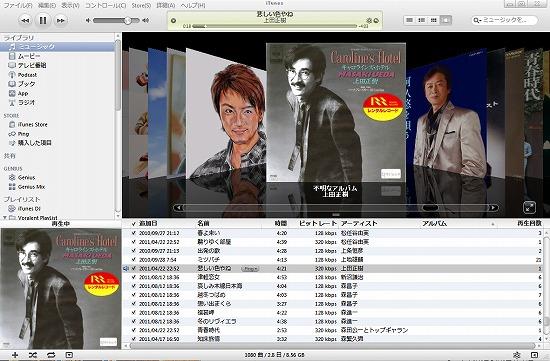
Task: Open the Store(S) menu
Action: pos(141,5)
